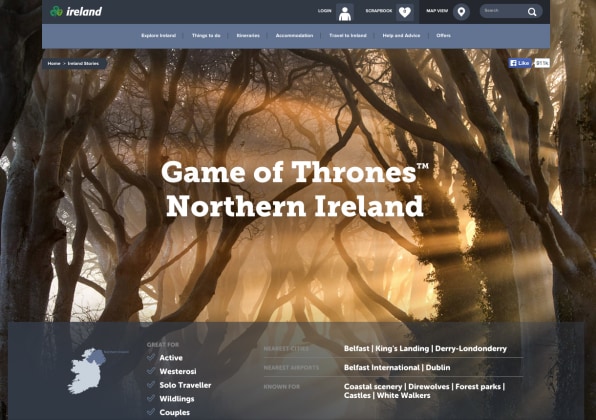Click the search magnifier icon

(x=532, y=12)
